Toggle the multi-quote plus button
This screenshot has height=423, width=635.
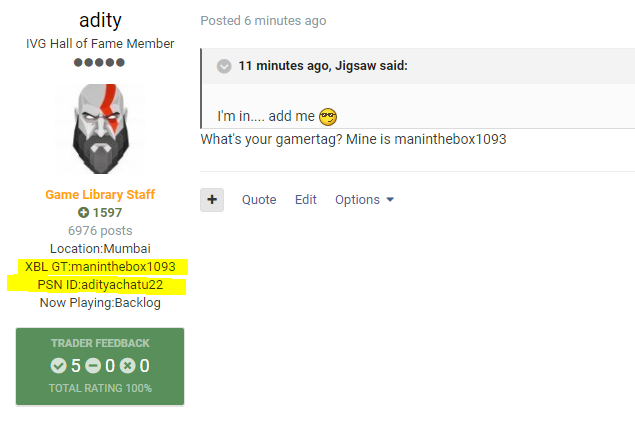(212, 200)
